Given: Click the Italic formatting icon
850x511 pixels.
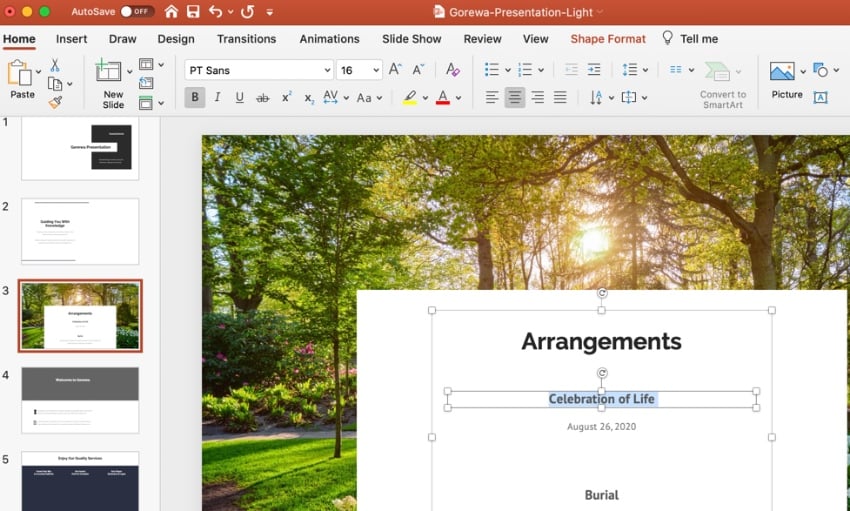Looking at the screenshot, I should click(x=217, y=98).
